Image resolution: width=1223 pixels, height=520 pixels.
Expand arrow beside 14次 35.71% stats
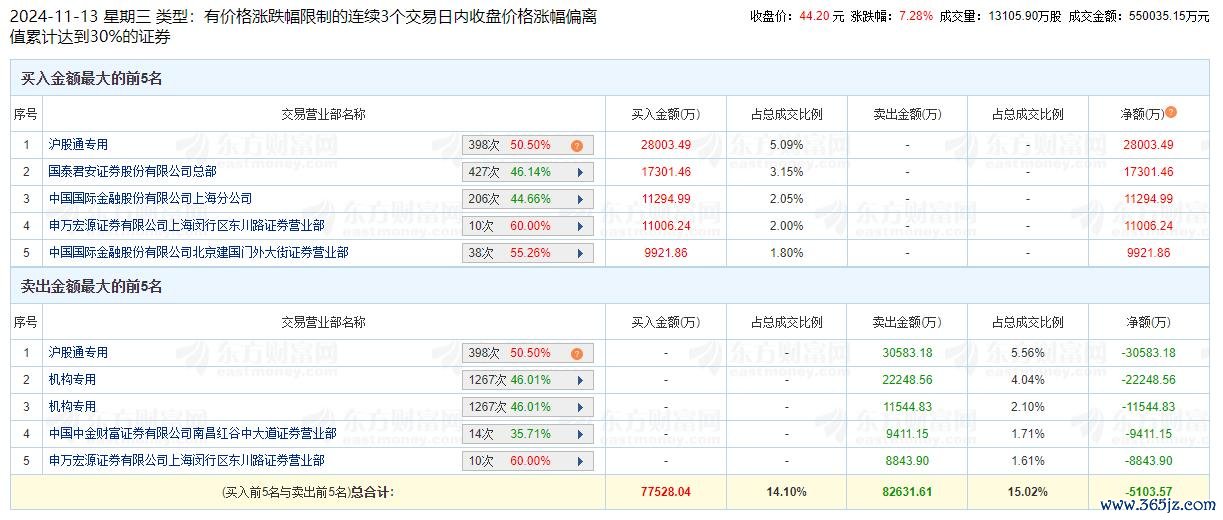coord(580,435)
